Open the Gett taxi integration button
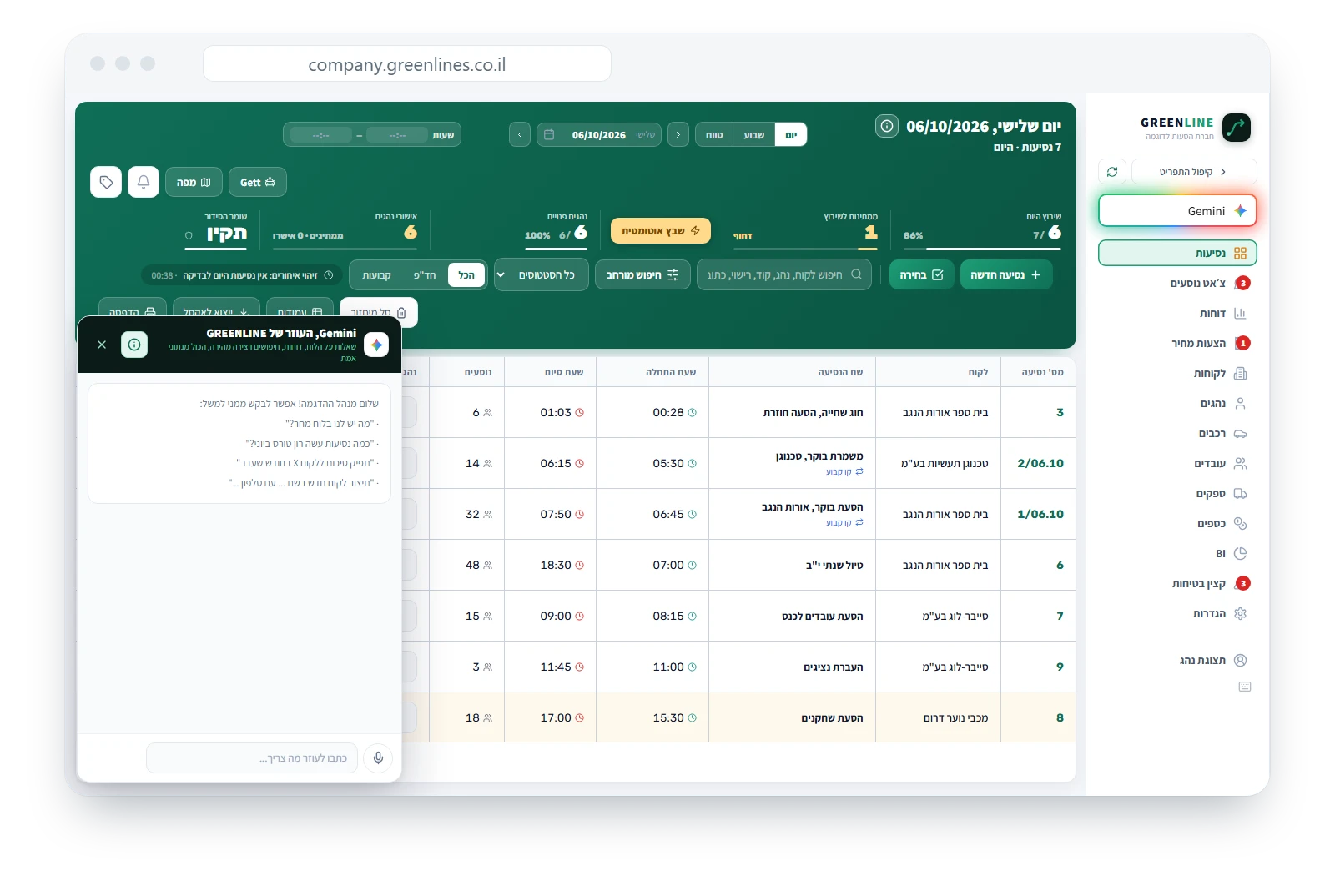Image resolution: width=1335 pixels, height=896 pixels. (257, 182)
